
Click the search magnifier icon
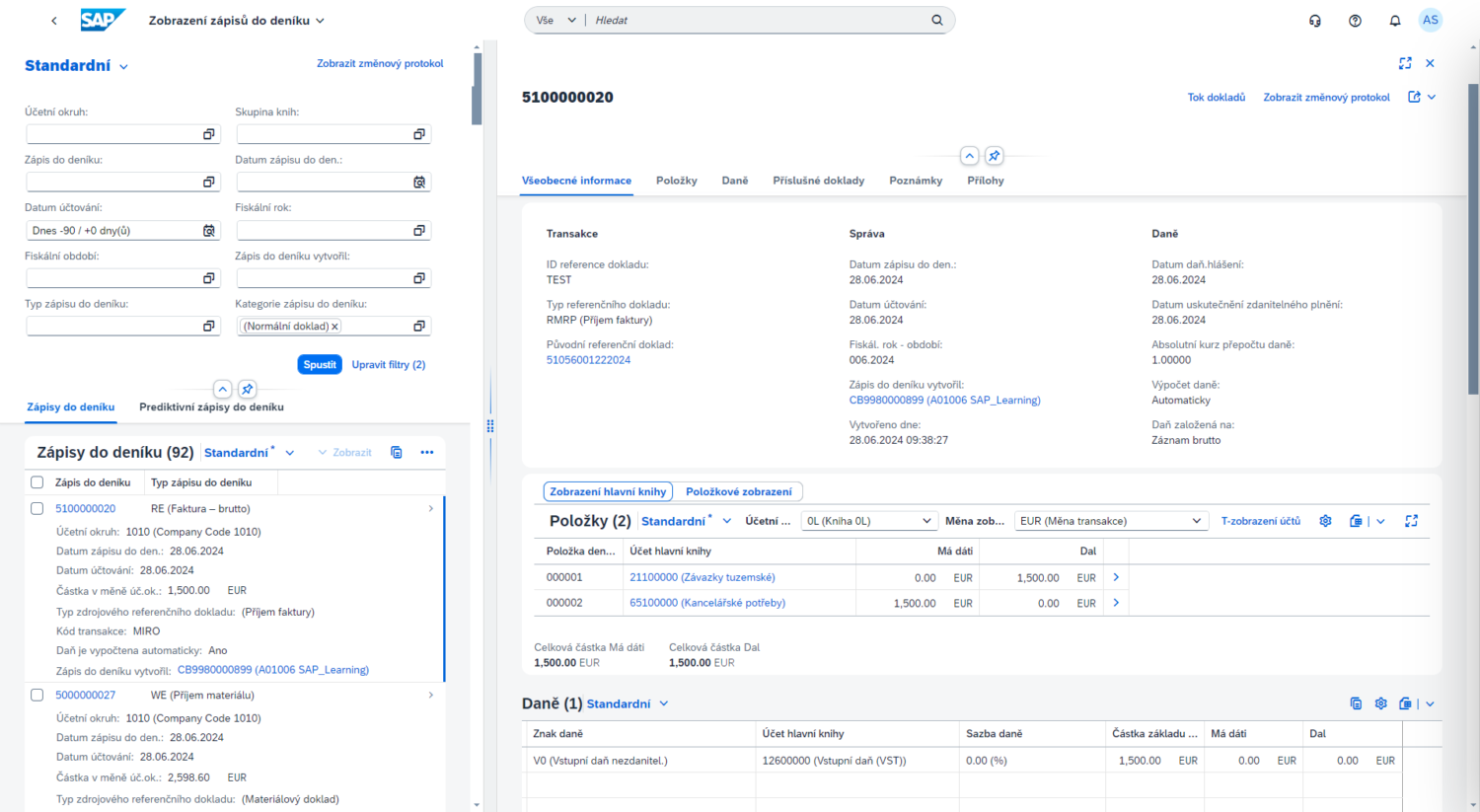coord(936,20)
